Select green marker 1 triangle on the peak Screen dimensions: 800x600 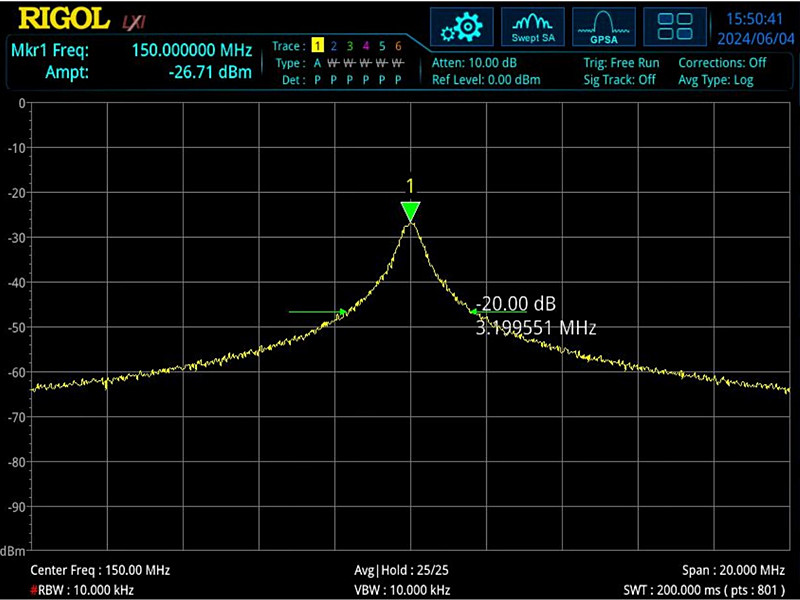coord(410,212)
